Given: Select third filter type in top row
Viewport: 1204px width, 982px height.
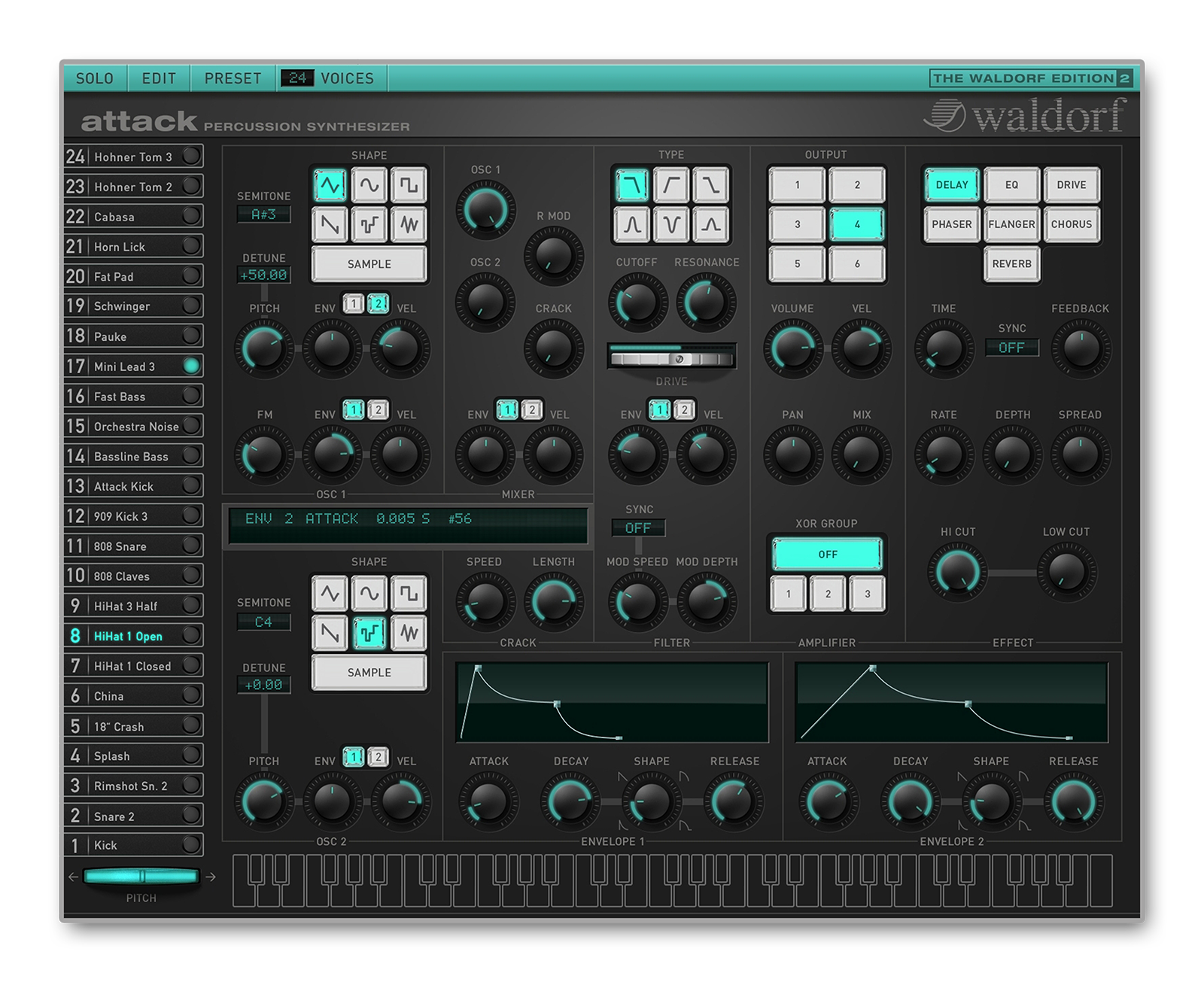Looking at the screenshot, I should click(710, 185).
